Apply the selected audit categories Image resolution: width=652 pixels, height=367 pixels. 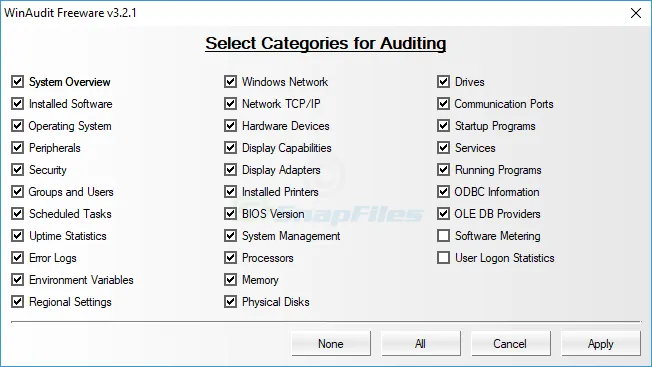tap(600, 344)
